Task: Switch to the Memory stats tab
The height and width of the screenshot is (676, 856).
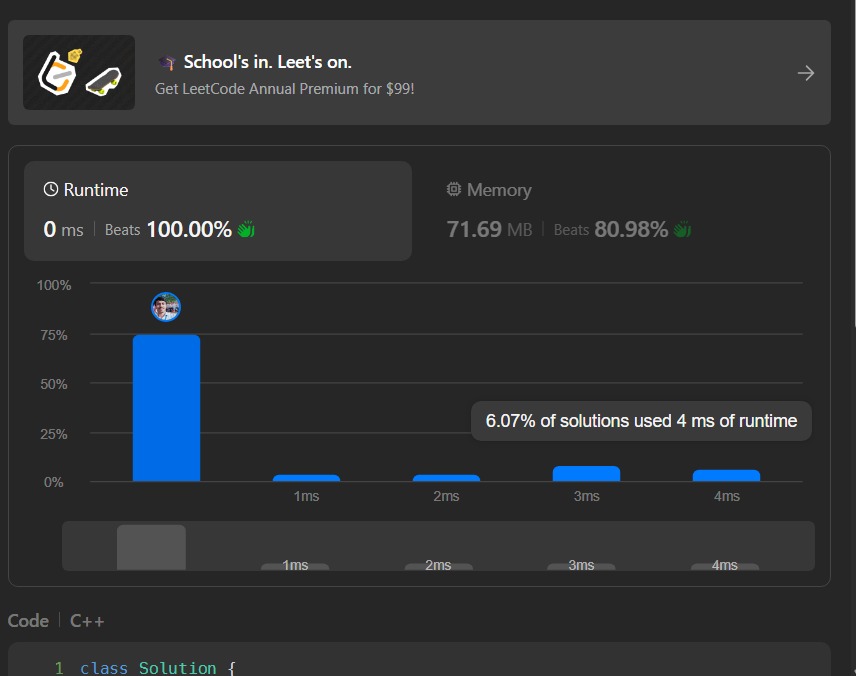Action: point(620,211)
